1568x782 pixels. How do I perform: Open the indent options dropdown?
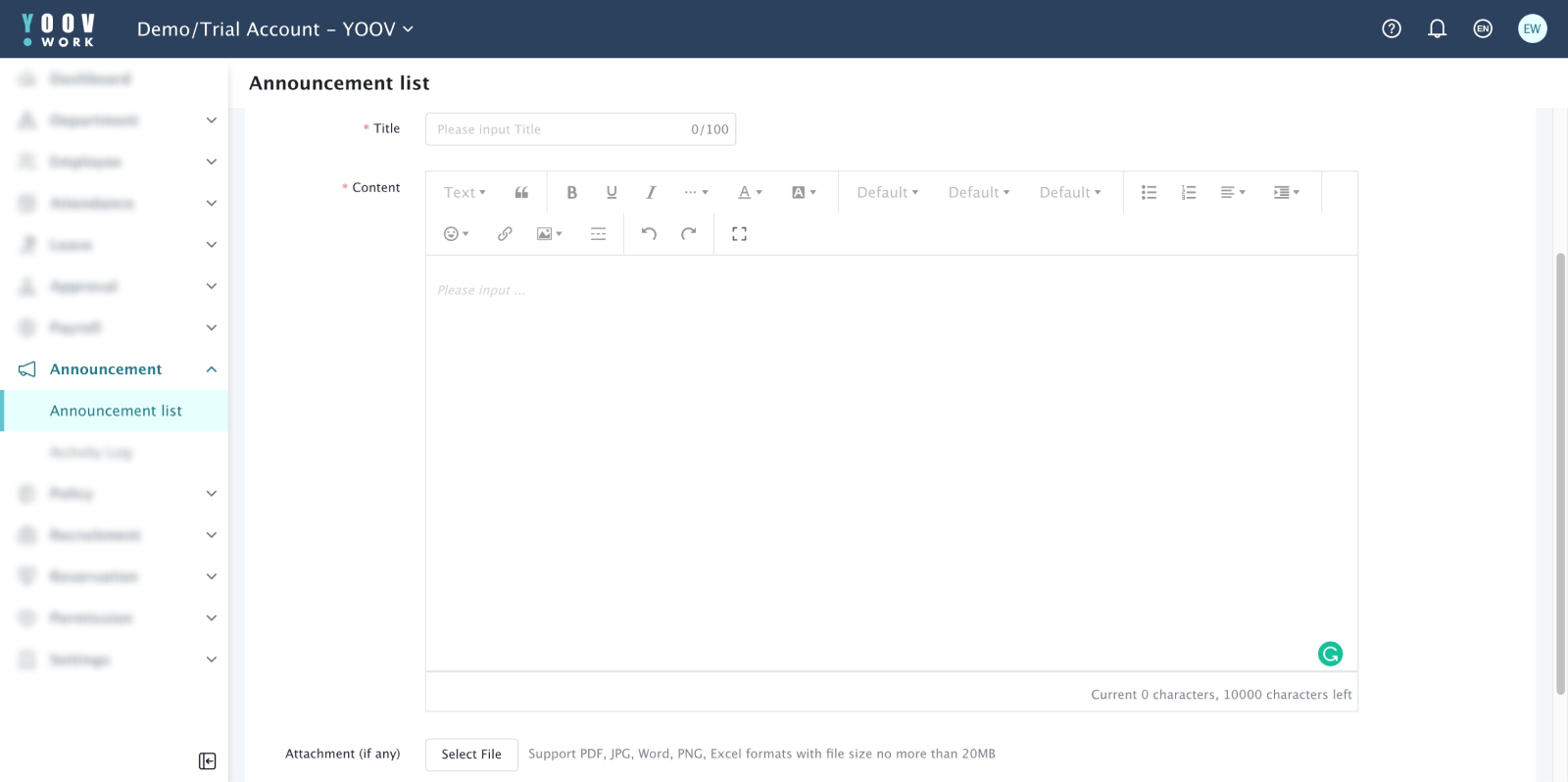click(1286, 193)
